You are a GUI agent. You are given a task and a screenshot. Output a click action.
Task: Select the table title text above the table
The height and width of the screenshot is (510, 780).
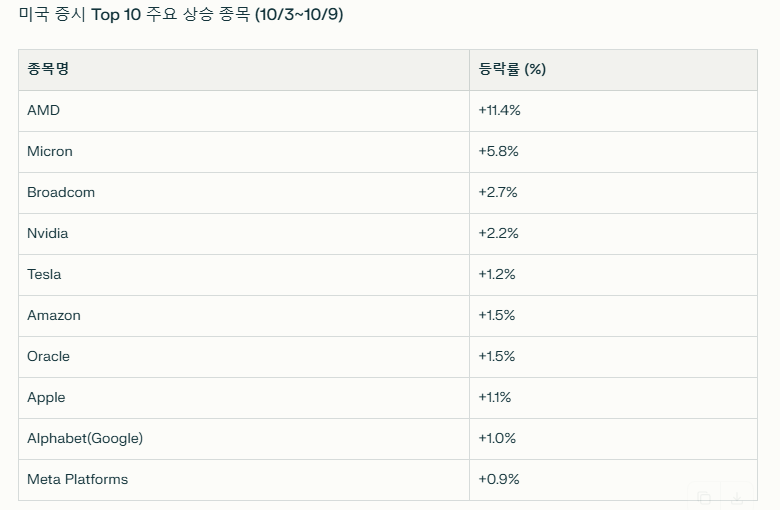point(181,16)
